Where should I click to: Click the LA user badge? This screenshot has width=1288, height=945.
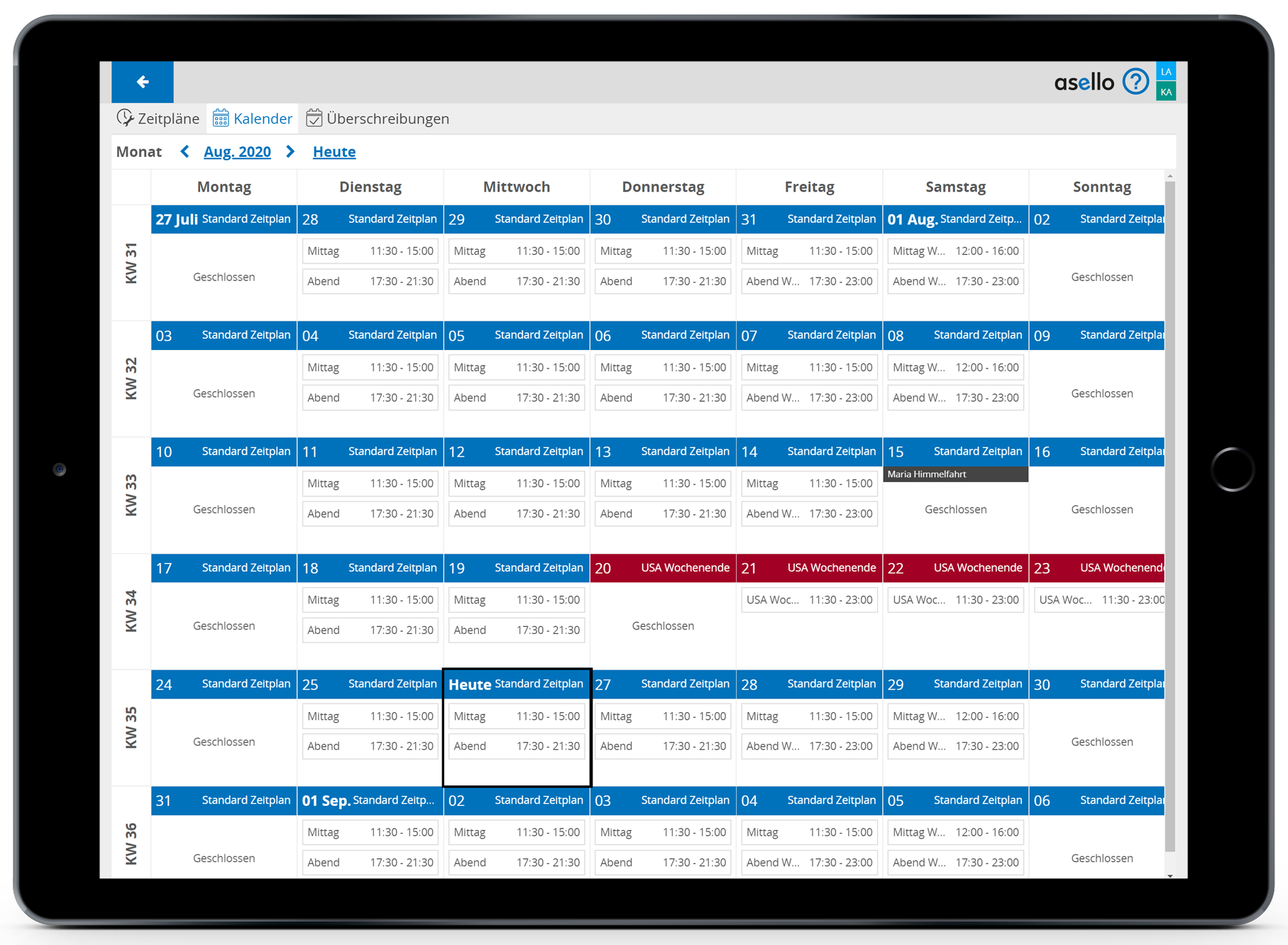[1166, 72]
